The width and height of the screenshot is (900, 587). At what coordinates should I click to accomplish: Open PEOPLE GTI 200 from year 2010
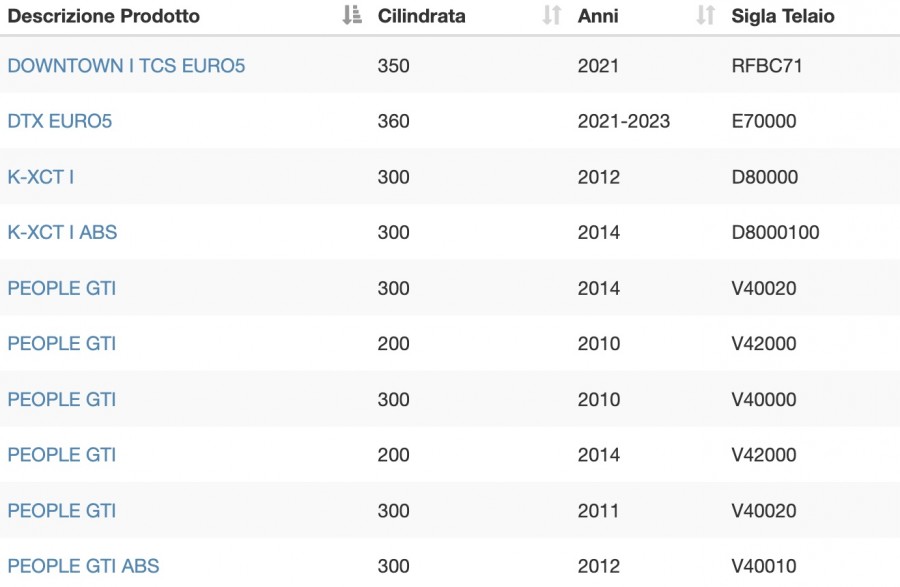[61, 344]
